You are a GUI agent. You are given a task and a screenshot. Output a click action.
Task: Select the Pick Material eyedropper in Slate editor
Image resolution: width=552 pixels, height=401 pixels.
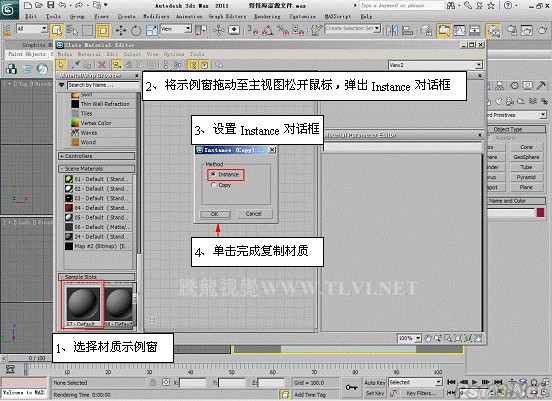pos(75,65)
